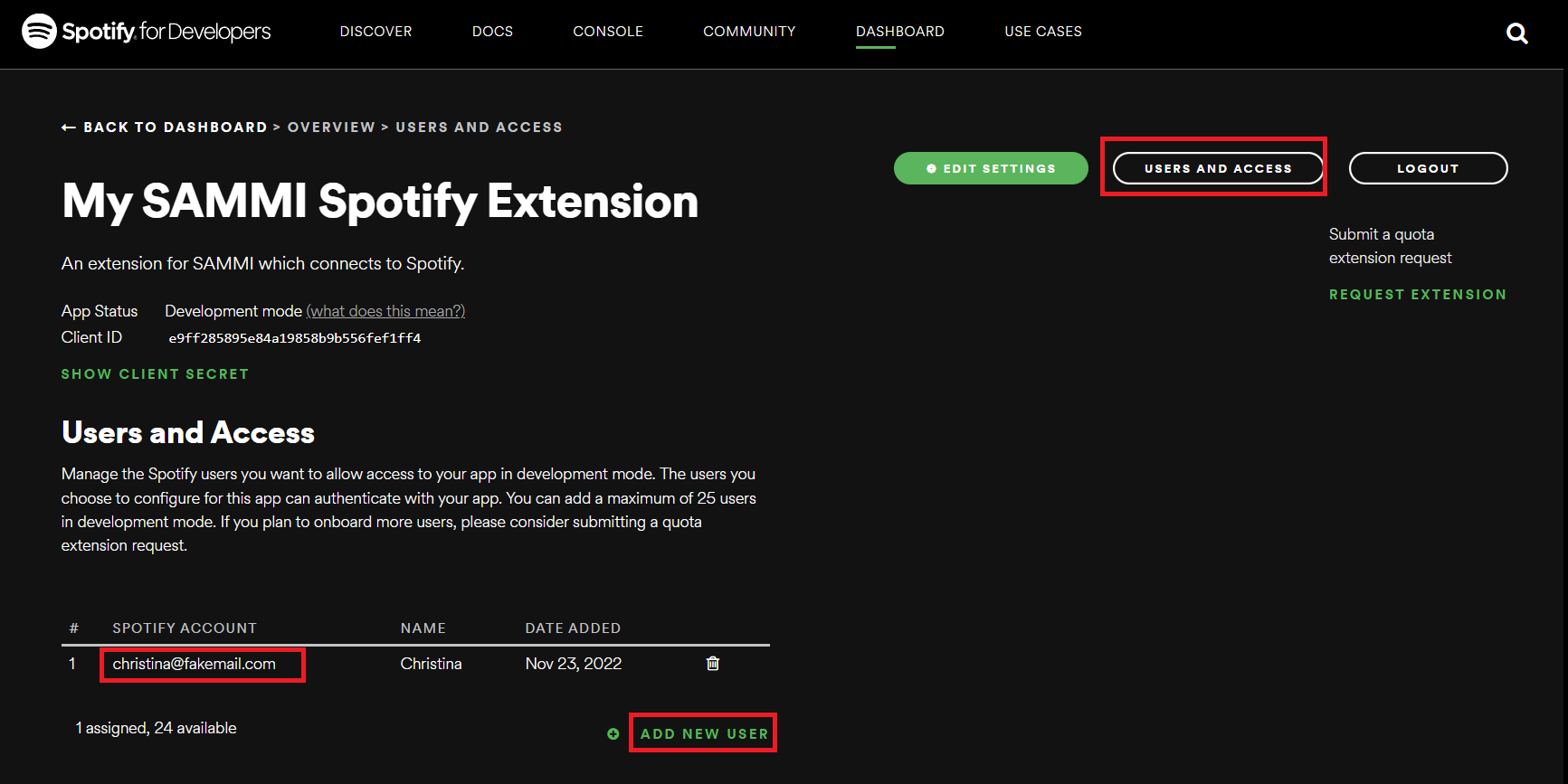The width and height of the screenshot is (1568, 784).
Task: Select the Client ID value text
Action: click(295, 338)
